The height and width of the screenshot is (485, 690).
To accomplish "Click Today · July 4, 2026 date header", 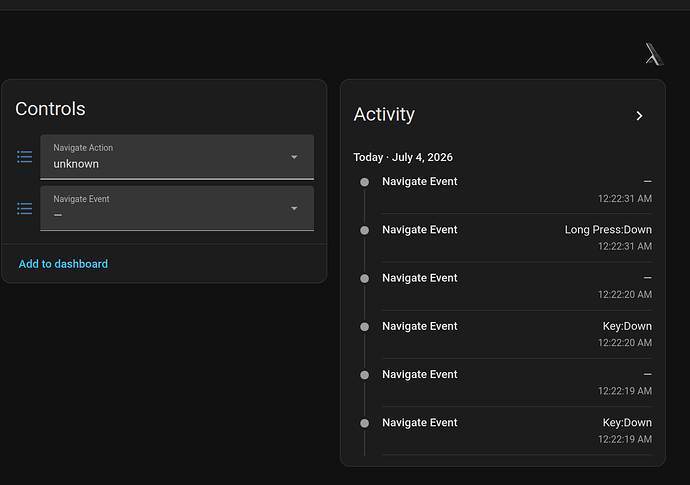I will pos(403,157).
